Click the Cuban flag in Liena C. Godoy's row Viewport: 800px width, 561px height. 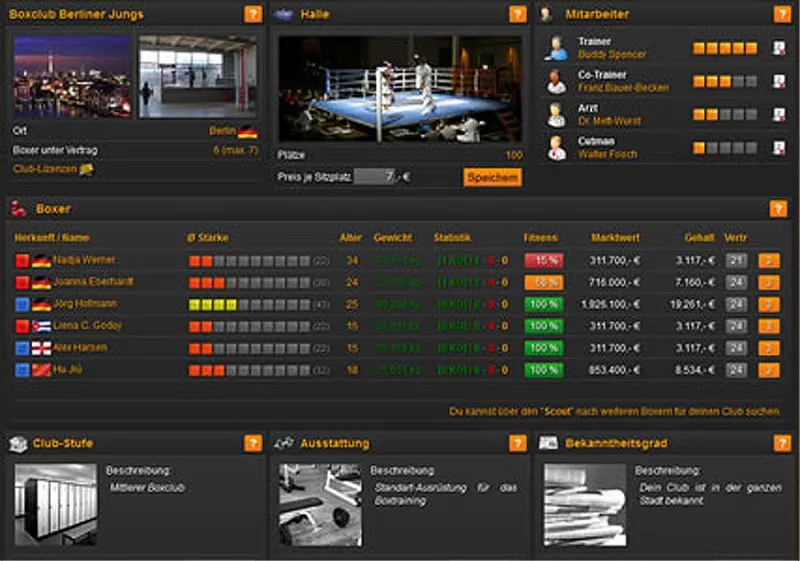coord(41,326)
